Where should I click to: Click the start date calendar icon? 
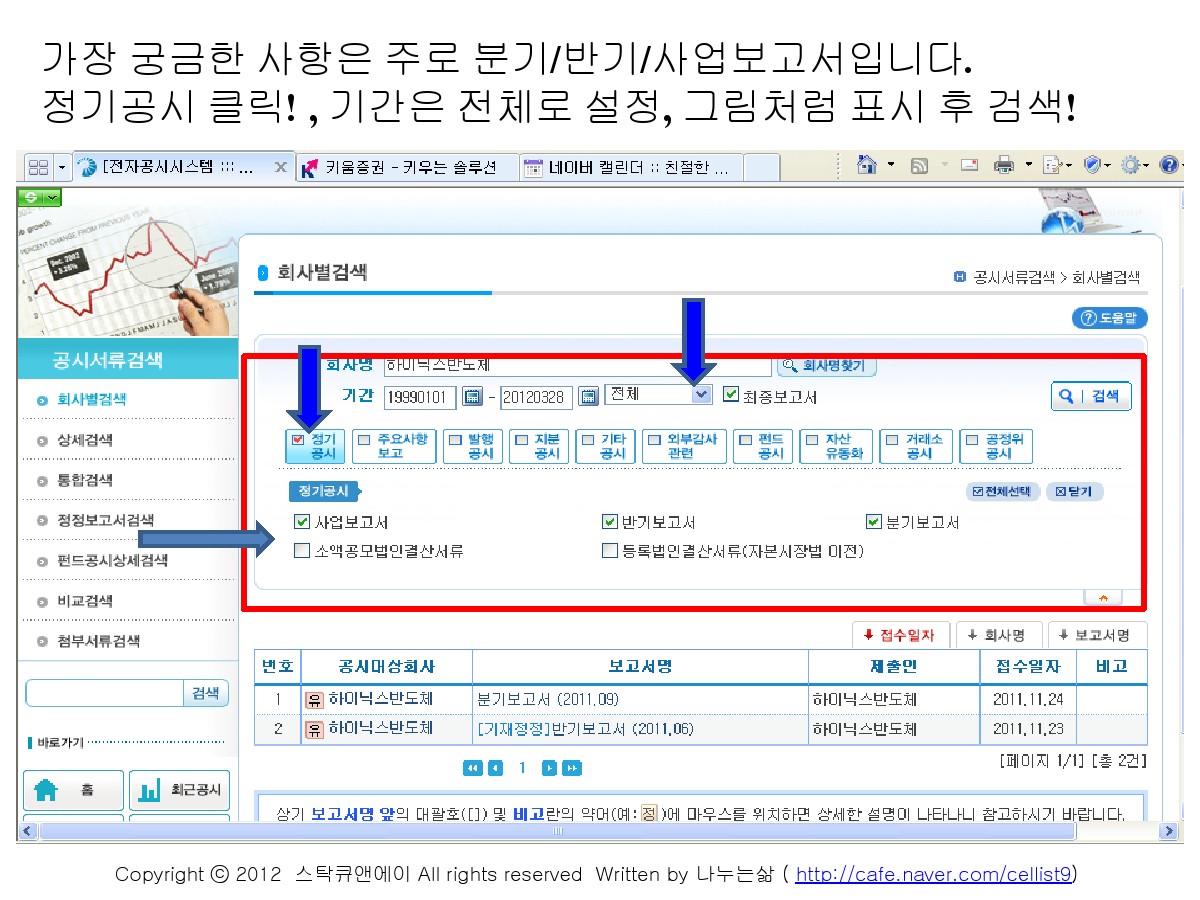[472, 397]
